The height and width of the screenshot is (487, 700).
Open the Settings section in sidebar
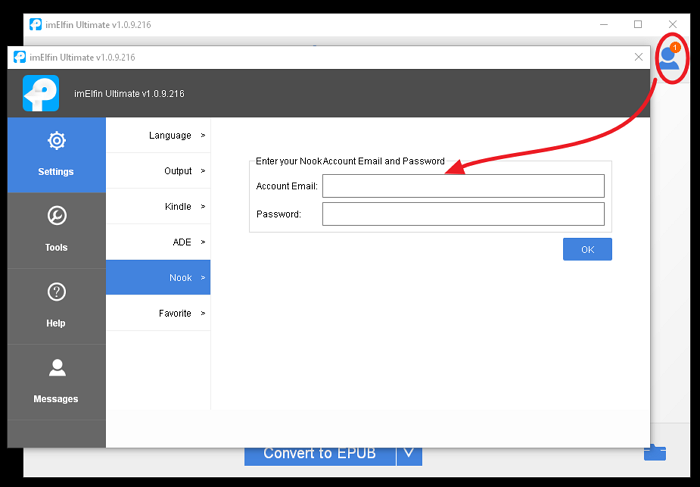coord(56,155)
